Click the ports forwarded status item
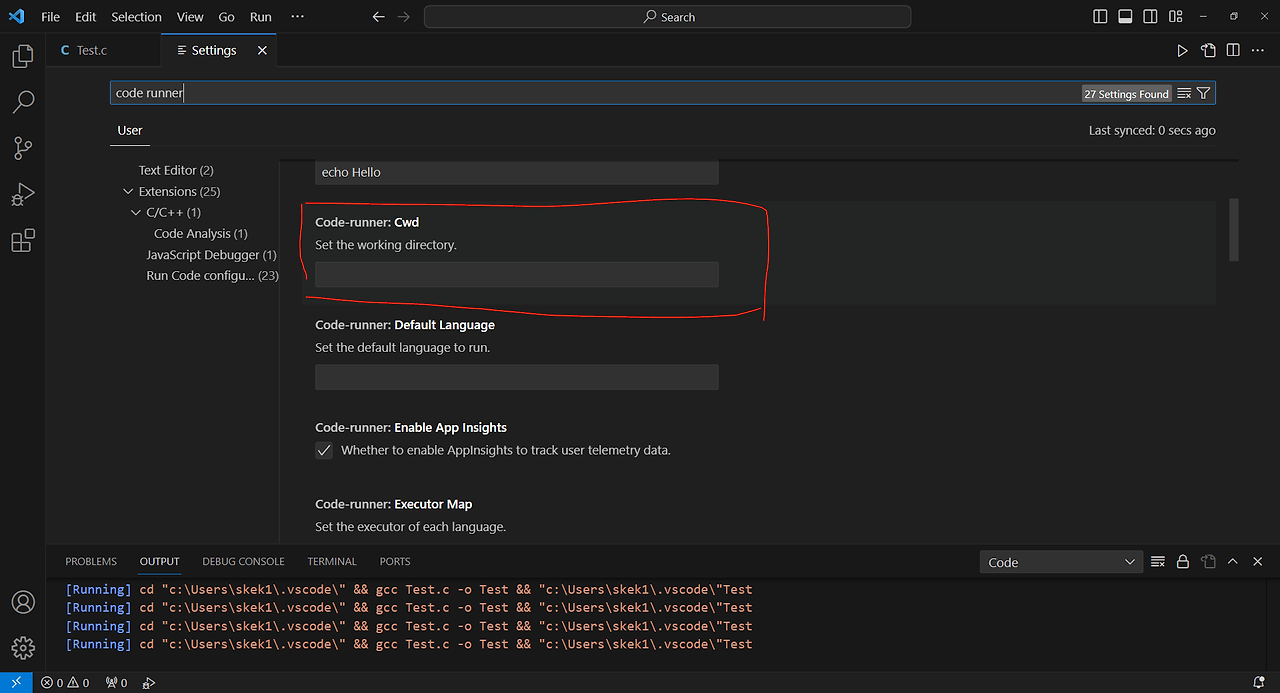The width and height of the screenshot is (1280, 693). (x=117, y=683)
